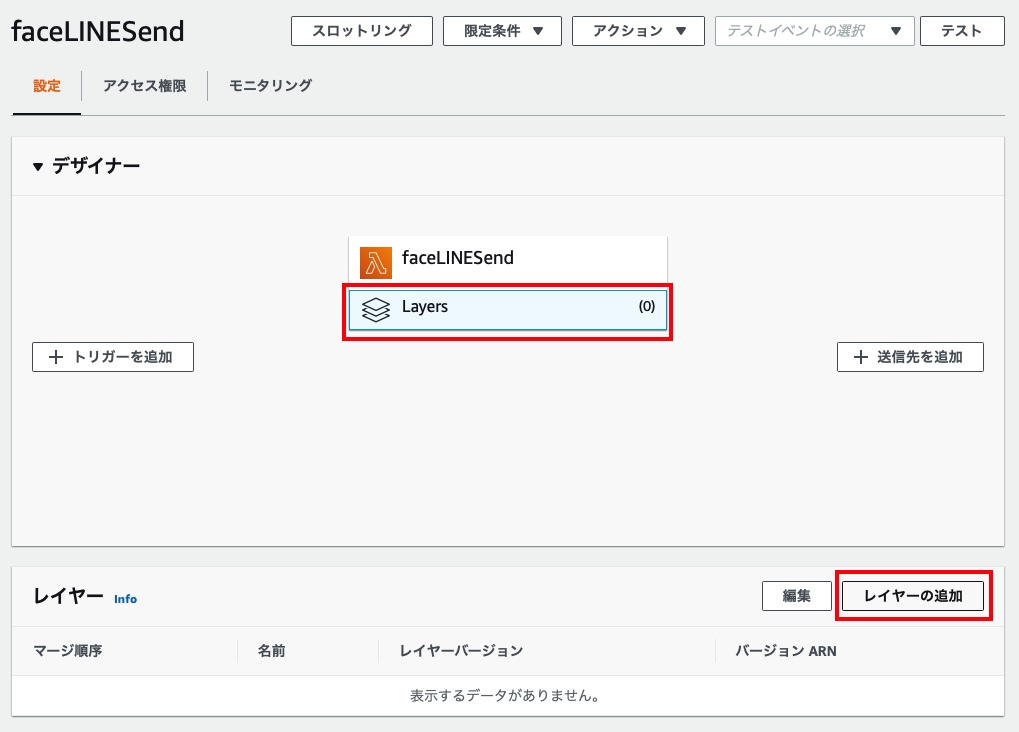The width and height of the screenshot is (1019, 732).
Task: Open the 限定条件 dropdown
Action: click(x=502, y=31)
